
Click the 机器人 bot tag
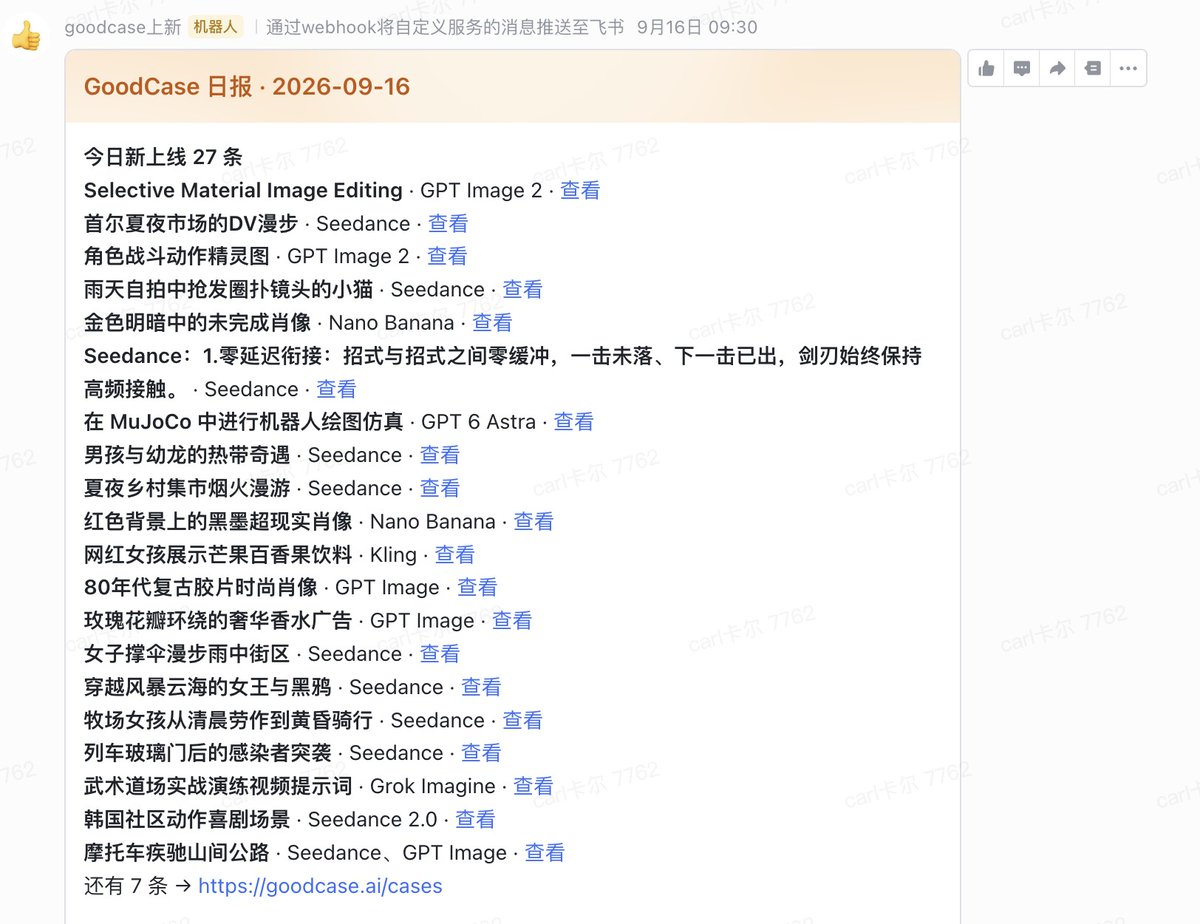point(215,27)
